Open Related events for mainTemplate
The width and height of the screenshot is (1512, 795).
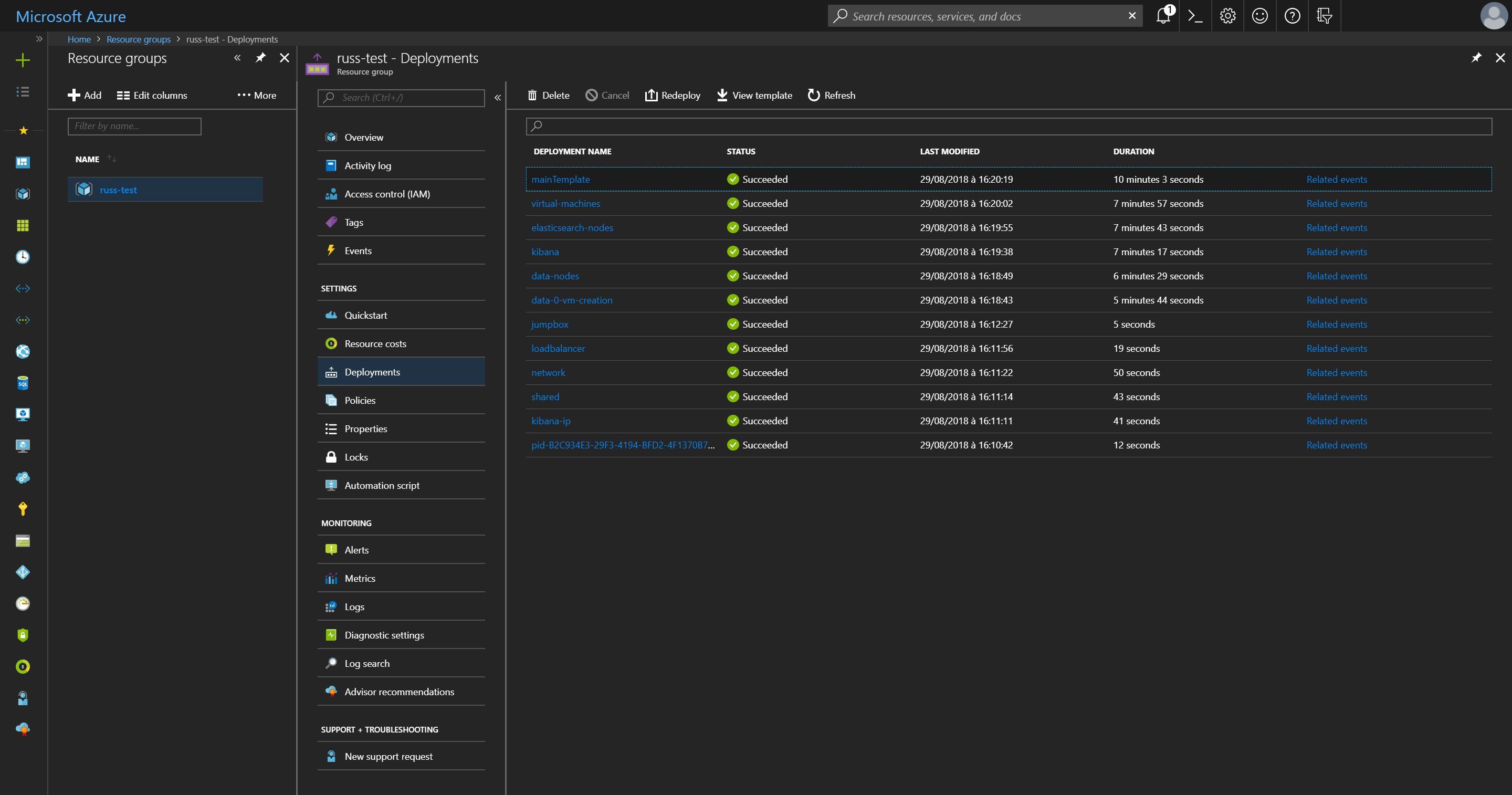(1337, 179)
